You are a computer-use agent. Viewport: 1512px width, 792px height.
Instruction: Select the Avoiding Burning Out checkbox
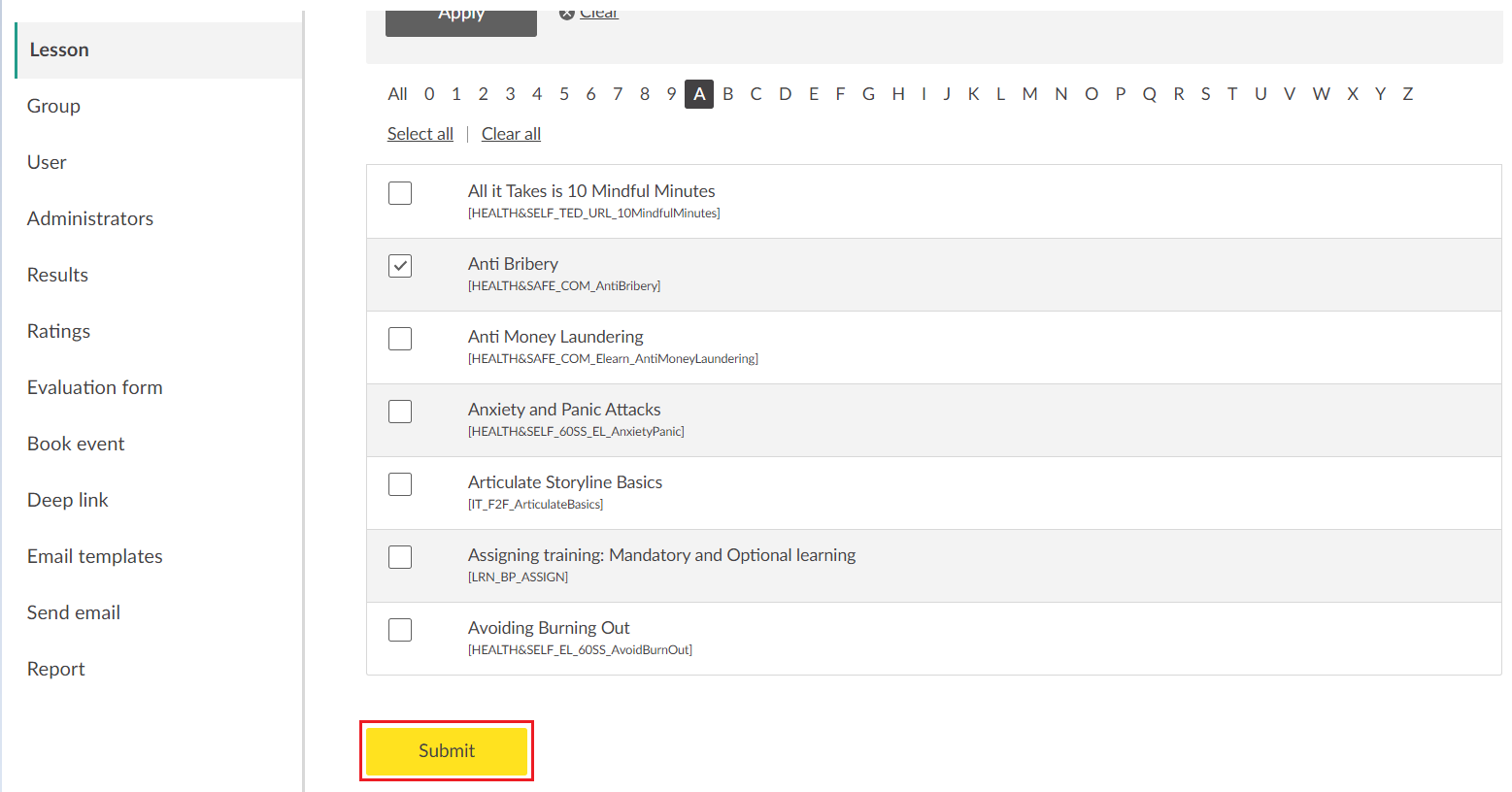click(x=400, y=630)
